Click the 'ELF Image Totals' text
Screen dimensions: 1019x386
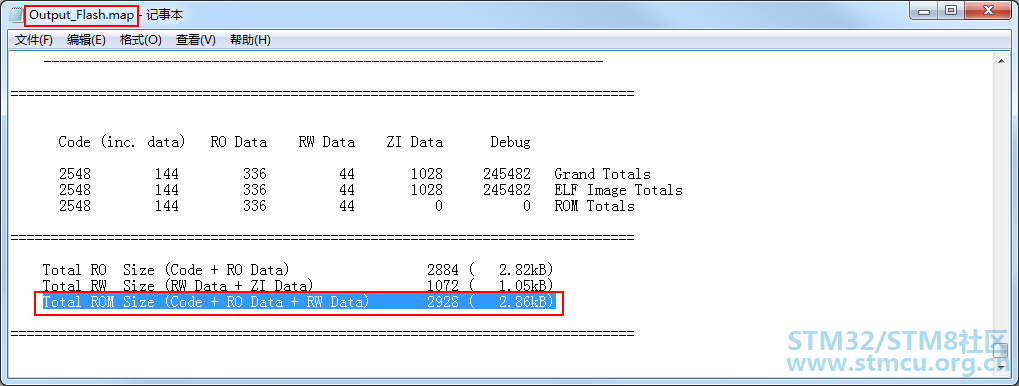coord(618,190)
